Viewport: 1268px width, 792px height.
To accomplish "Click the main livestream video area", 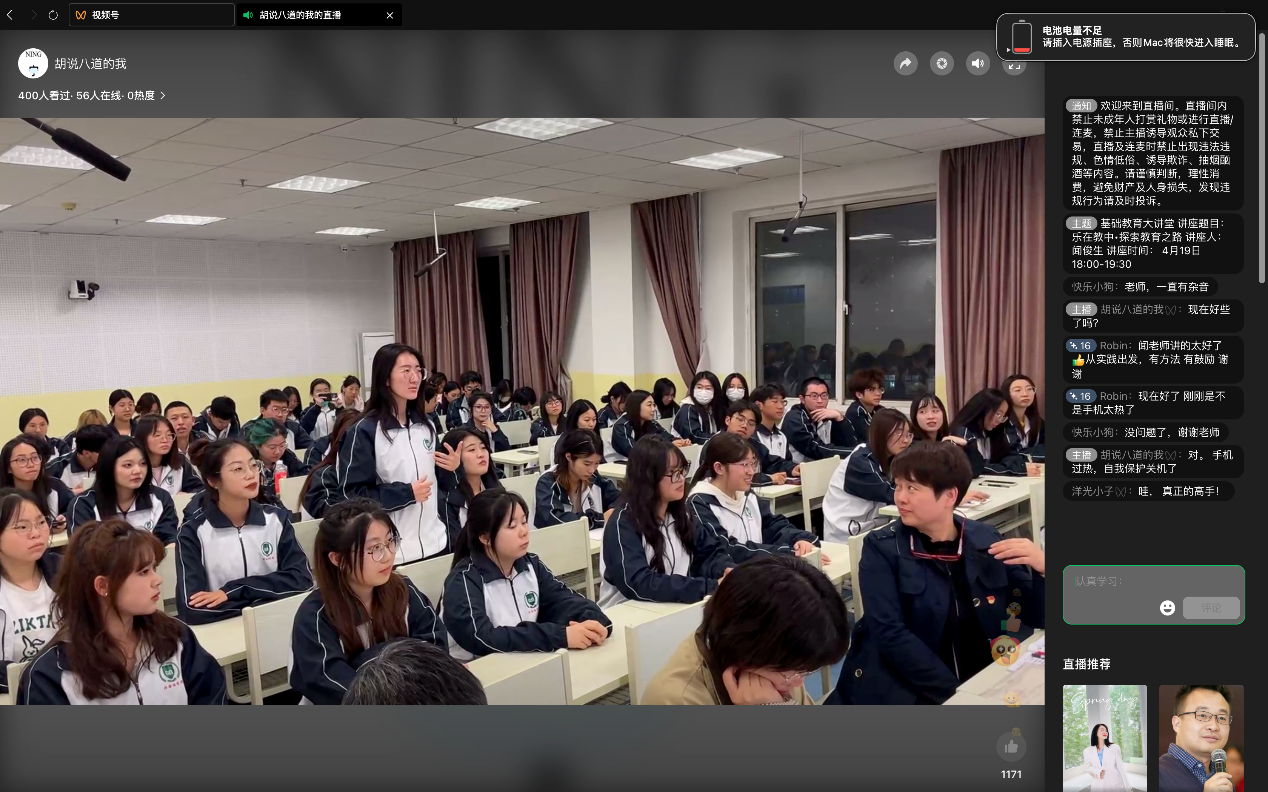I will [x=522, y=411].
